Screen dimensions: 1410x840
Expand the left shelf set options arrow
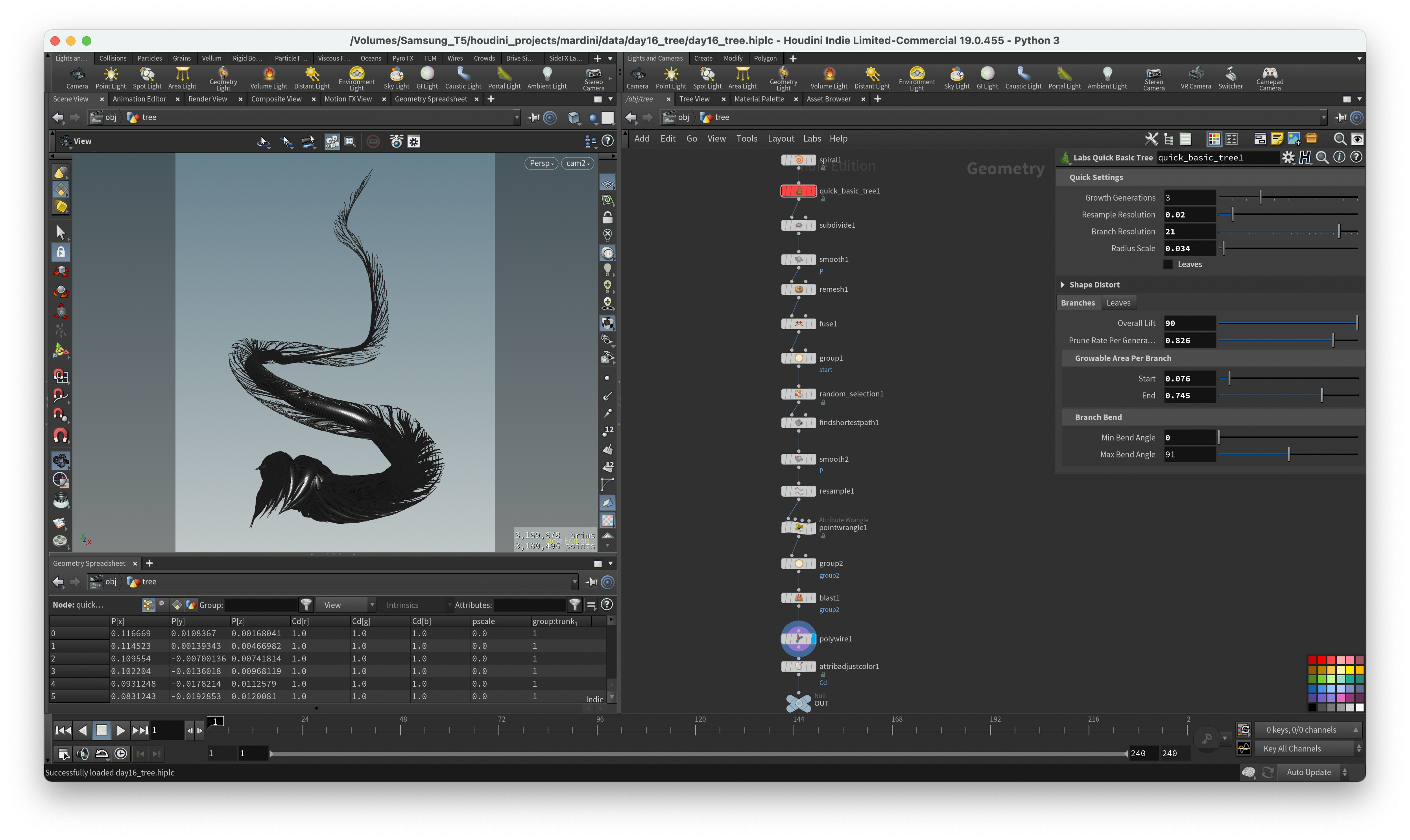tap(610, 59)
